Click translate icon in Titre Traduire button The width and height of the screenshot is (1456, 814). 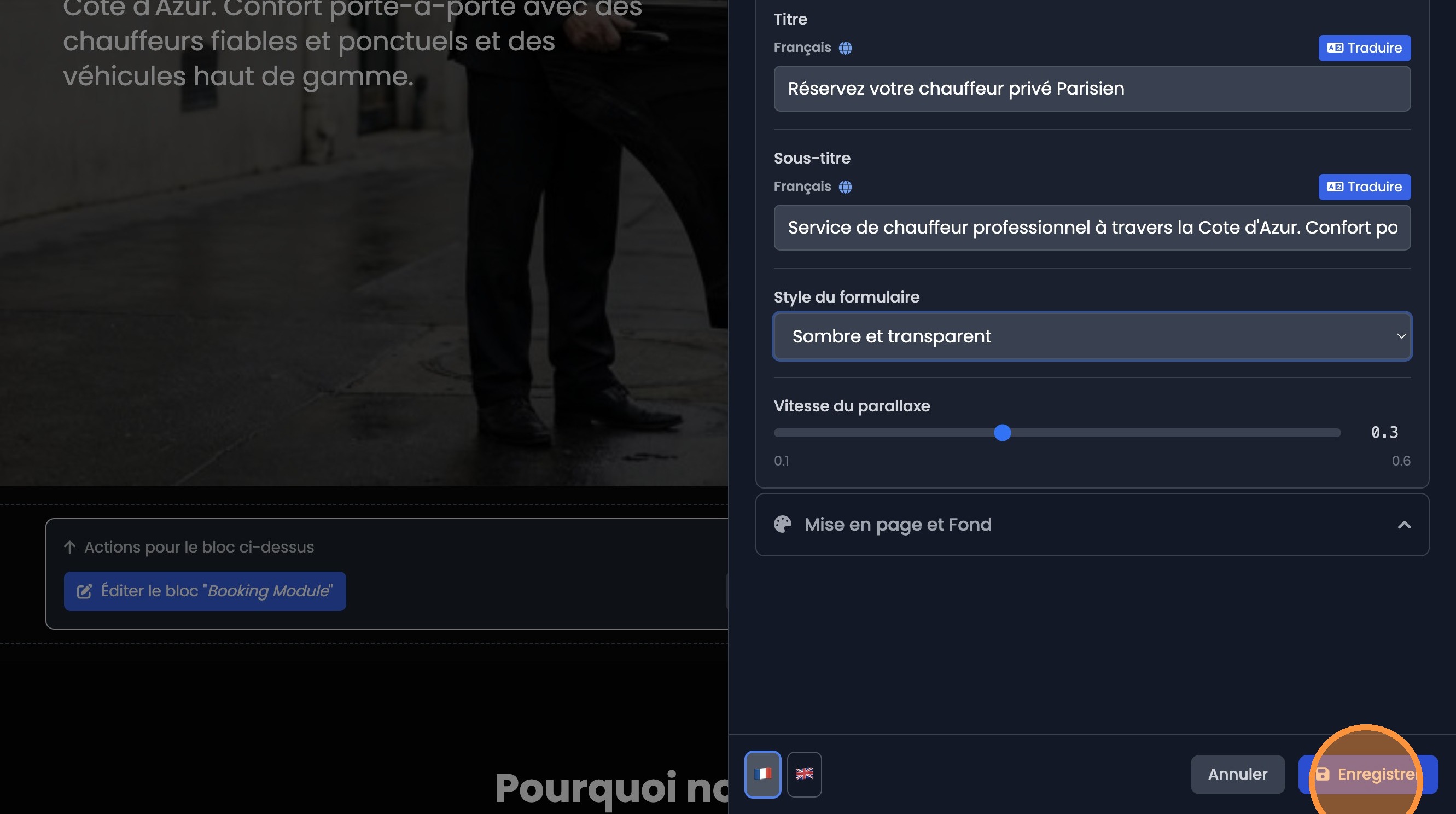click(x=1335, y=48)
